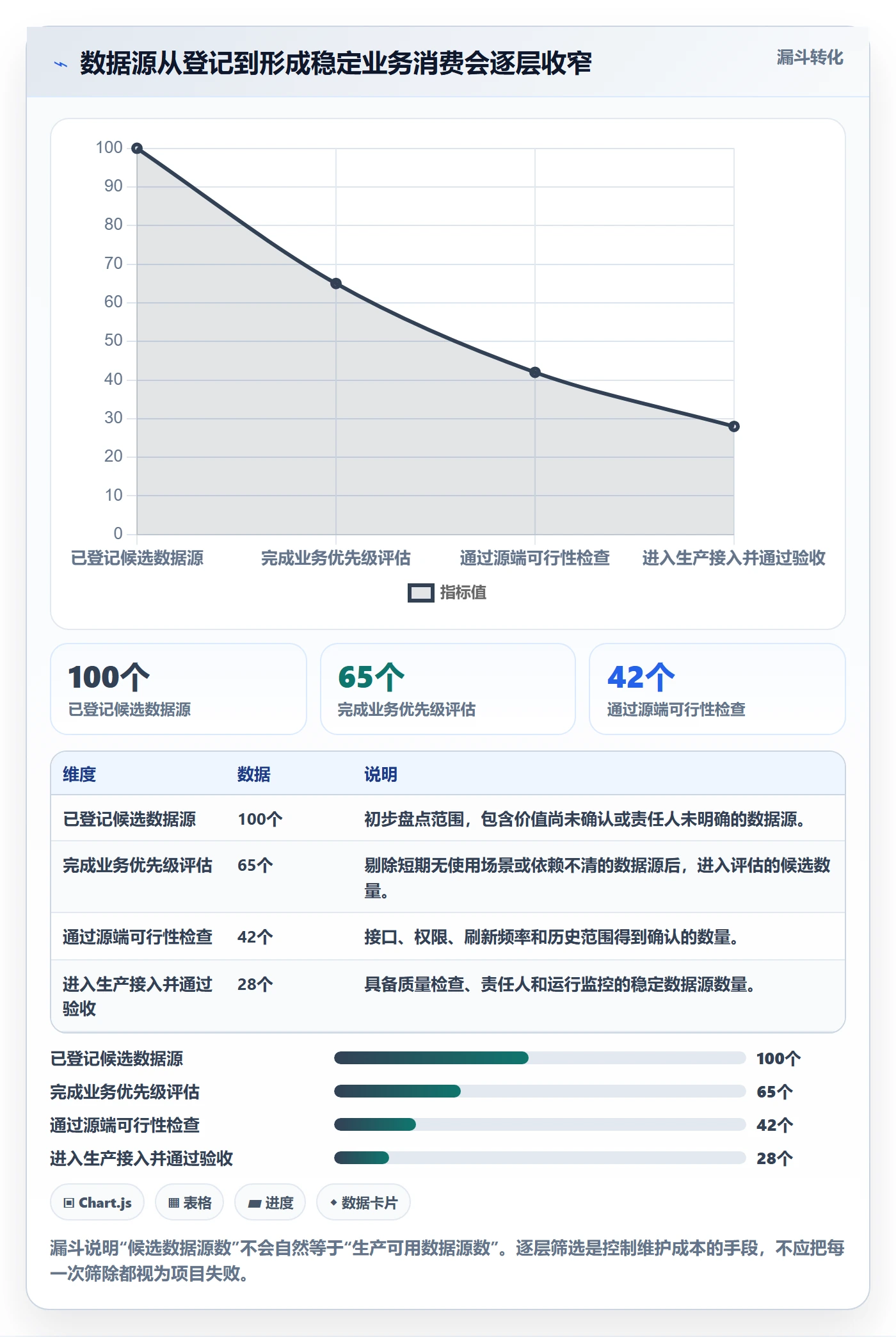The image size is (896, 1337).
Task: Click the 进入生产接入并通过验收 x-axis label
Action: pyautogui.click(x=734, y=558)
